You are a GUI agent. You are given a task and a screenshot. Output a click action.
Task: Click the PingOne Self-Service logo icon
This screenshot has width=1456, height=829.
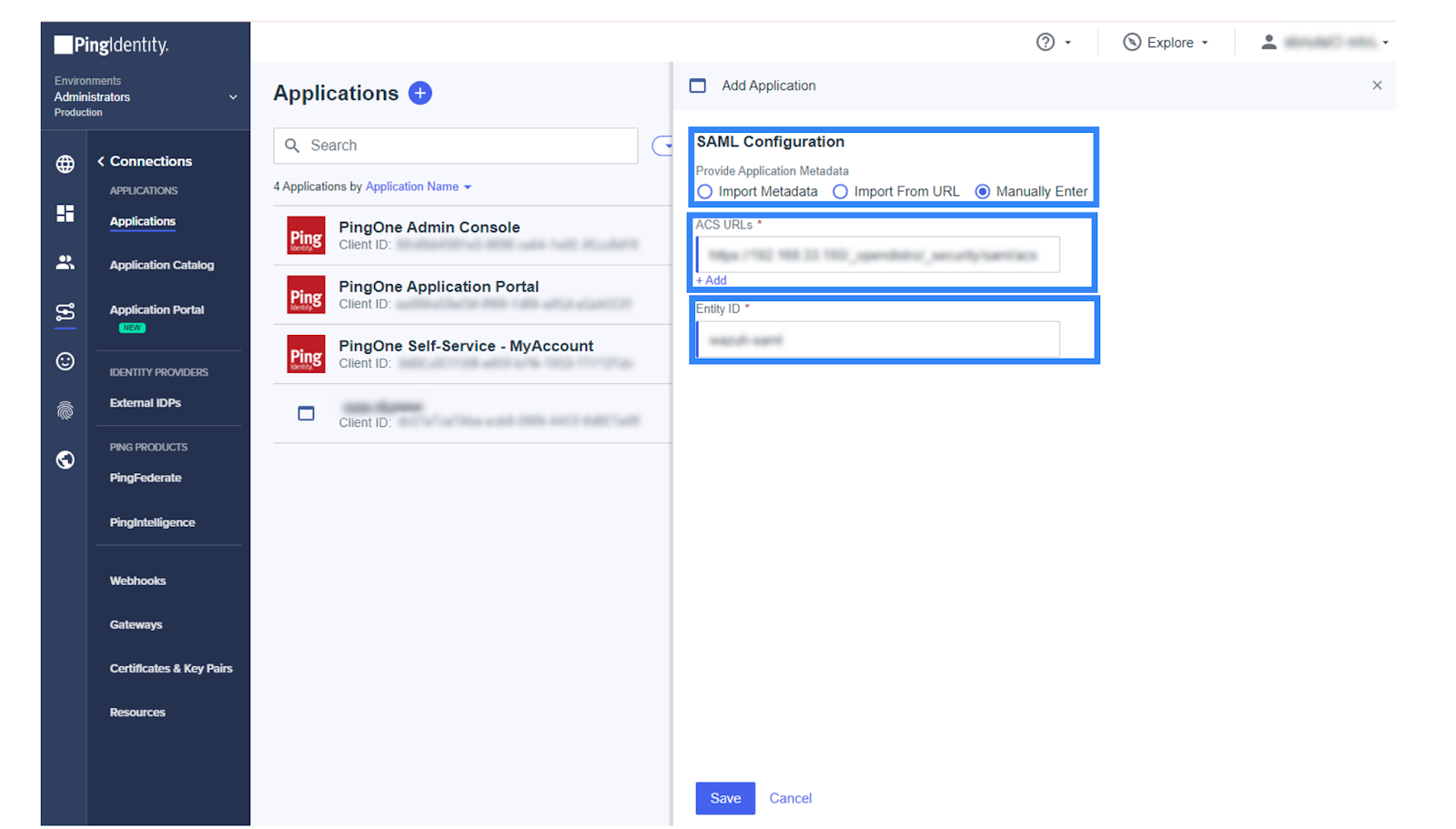[x=306, y=354]
